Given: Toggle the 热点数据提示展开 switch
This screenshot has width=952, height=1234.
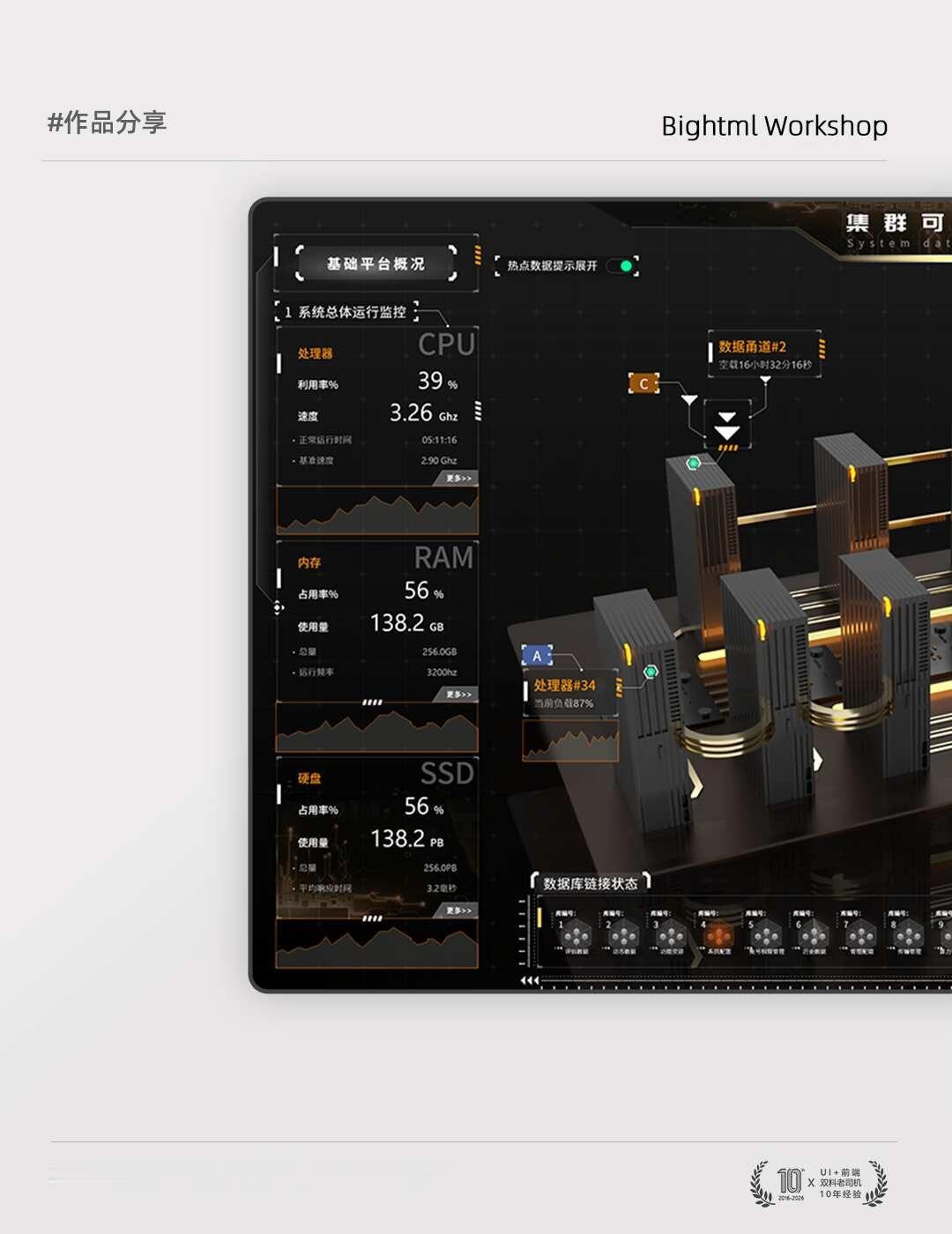Looking at the screenshot, I should click(x=622, y=265).
